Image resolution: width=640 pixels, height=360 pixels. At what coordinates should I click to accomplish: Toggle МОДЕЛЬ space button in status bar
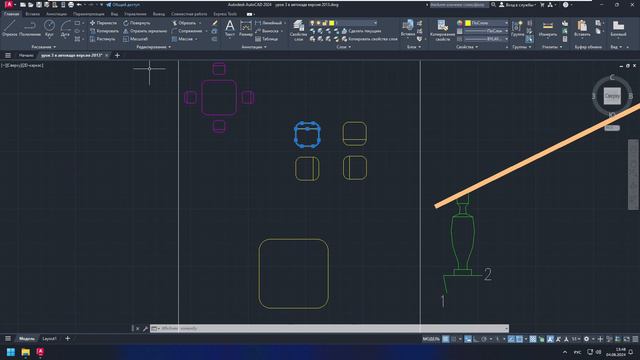tap(431, 339)
